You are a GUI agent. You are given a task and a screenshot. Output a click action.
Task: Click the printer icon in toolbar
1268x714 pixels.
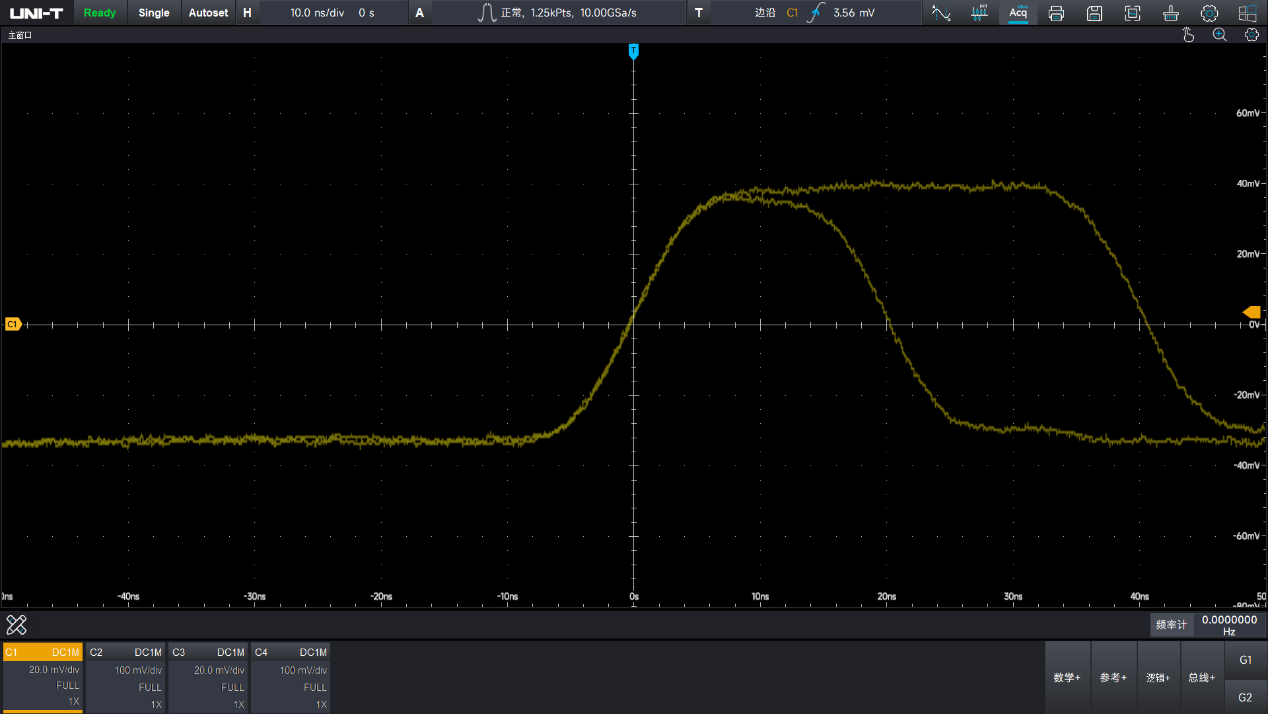pyautogui.click(x=1056, y=13)
